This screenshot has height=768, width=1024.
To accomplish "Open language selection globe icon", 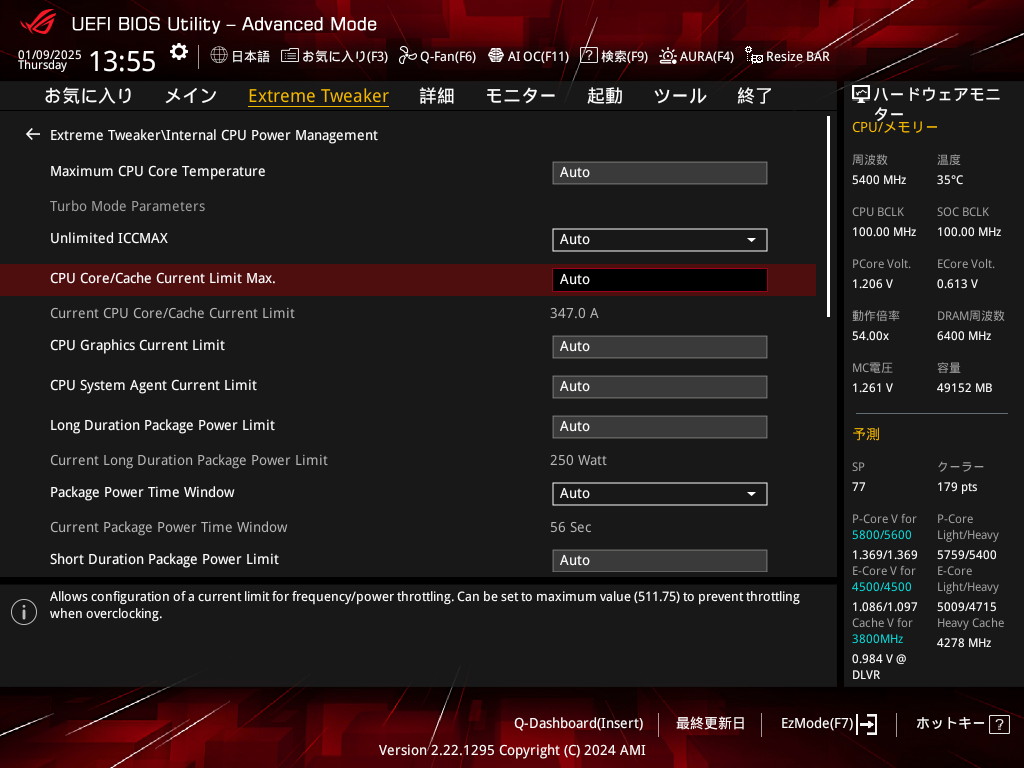I will pos(219,56).
